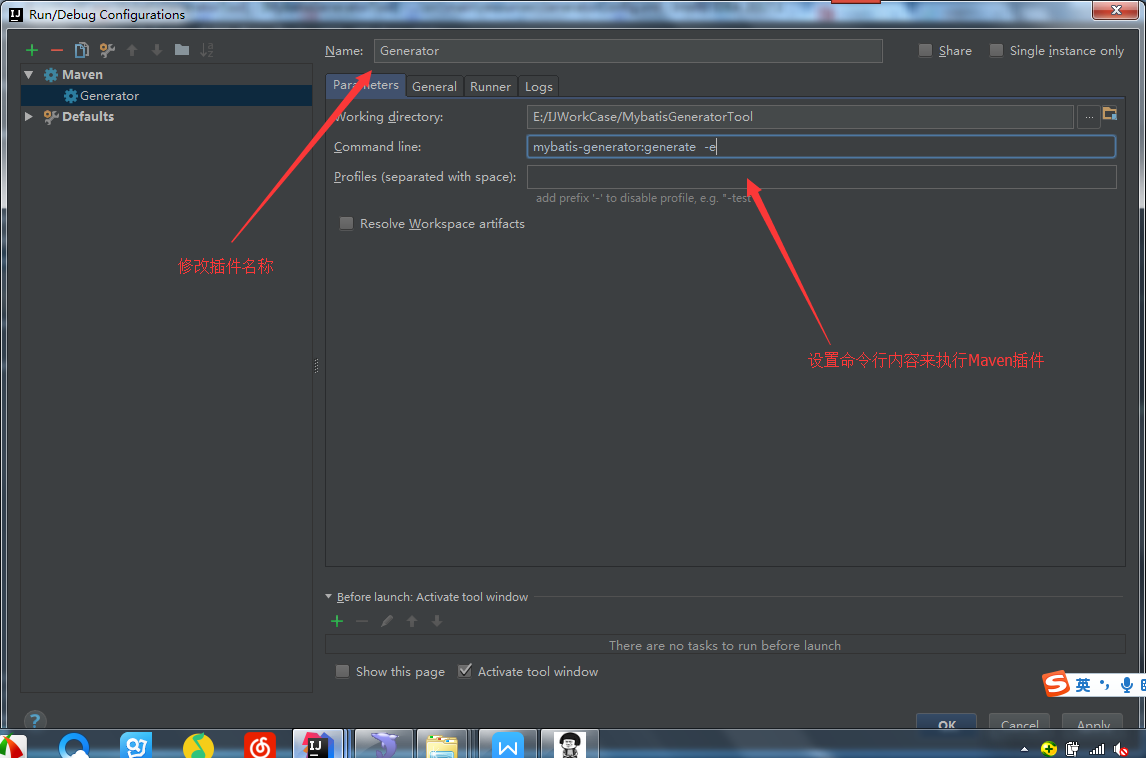Uncheck Activate tool window

click(465, 671)
